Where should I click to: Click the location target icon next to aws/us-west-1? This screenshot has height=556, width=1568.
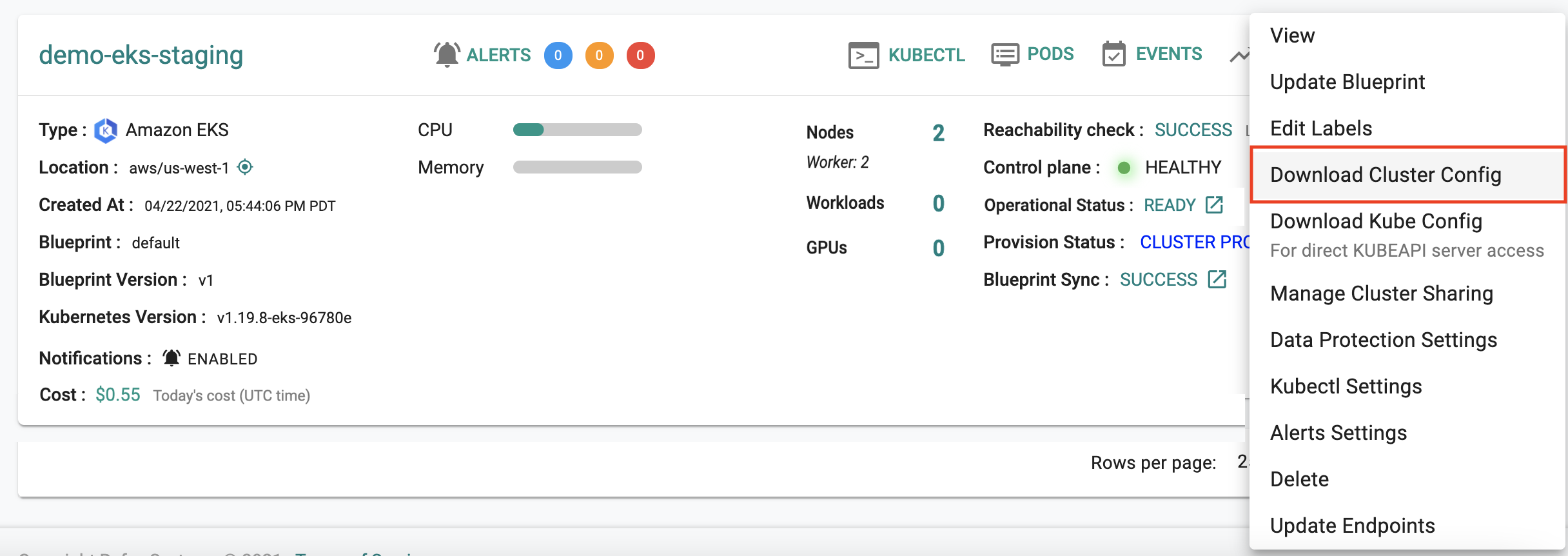click(245, 167)
